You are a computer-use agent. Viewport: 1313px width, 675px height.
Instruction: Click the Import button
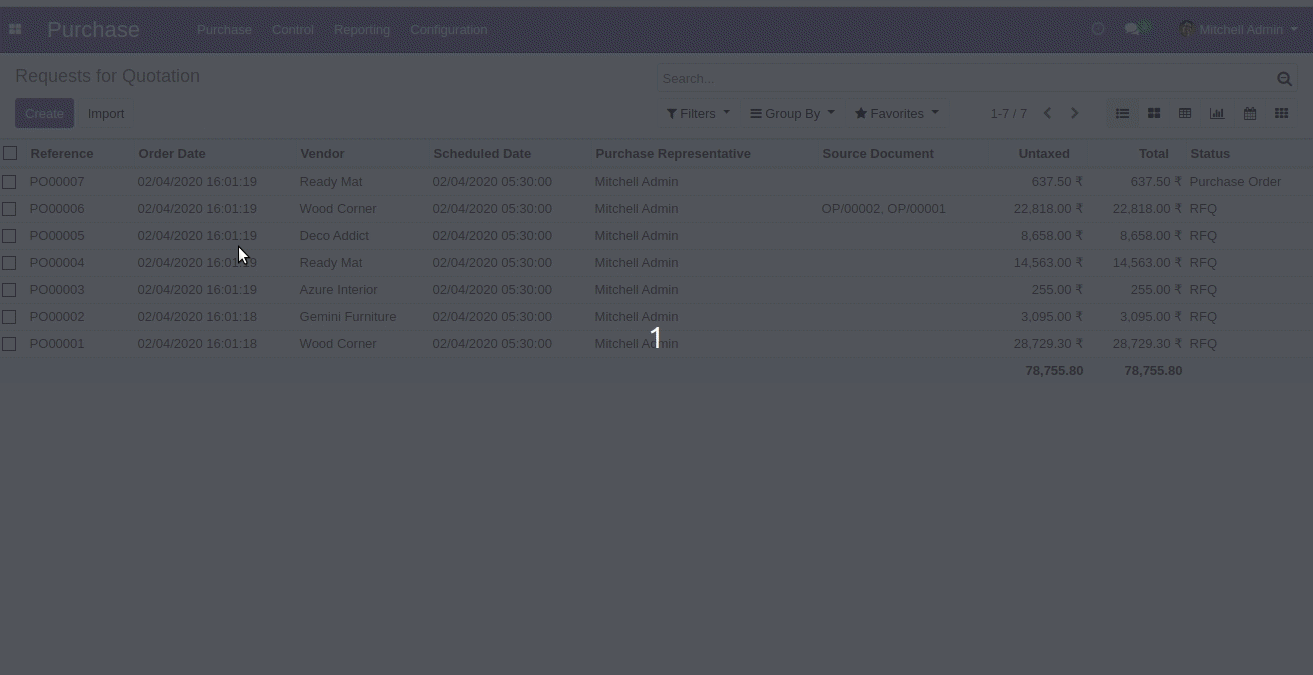click(106, 114)
